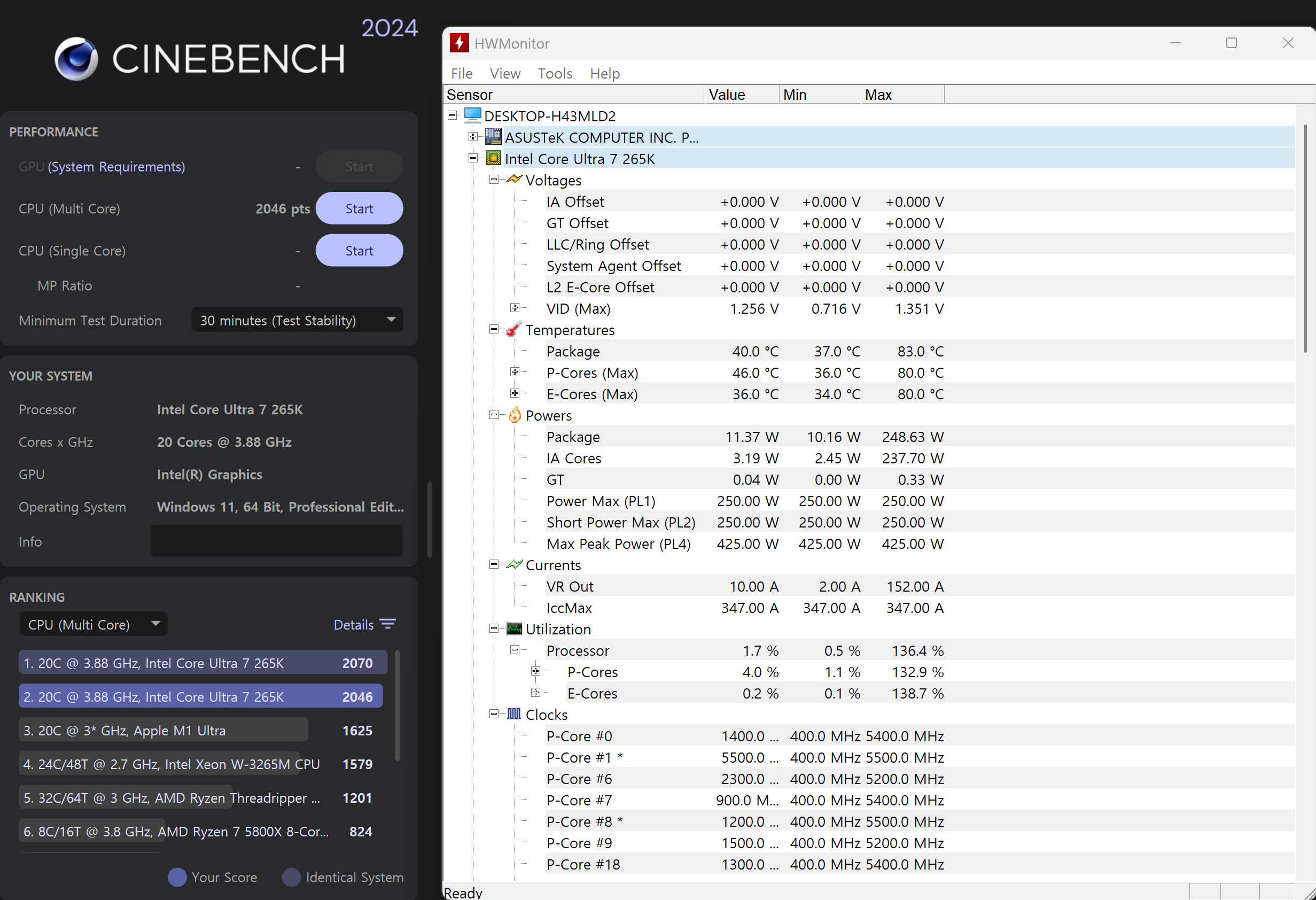Click the HWMonitor lightning bolt app icon
The image size is (1316, 900).
coord(458,43)
